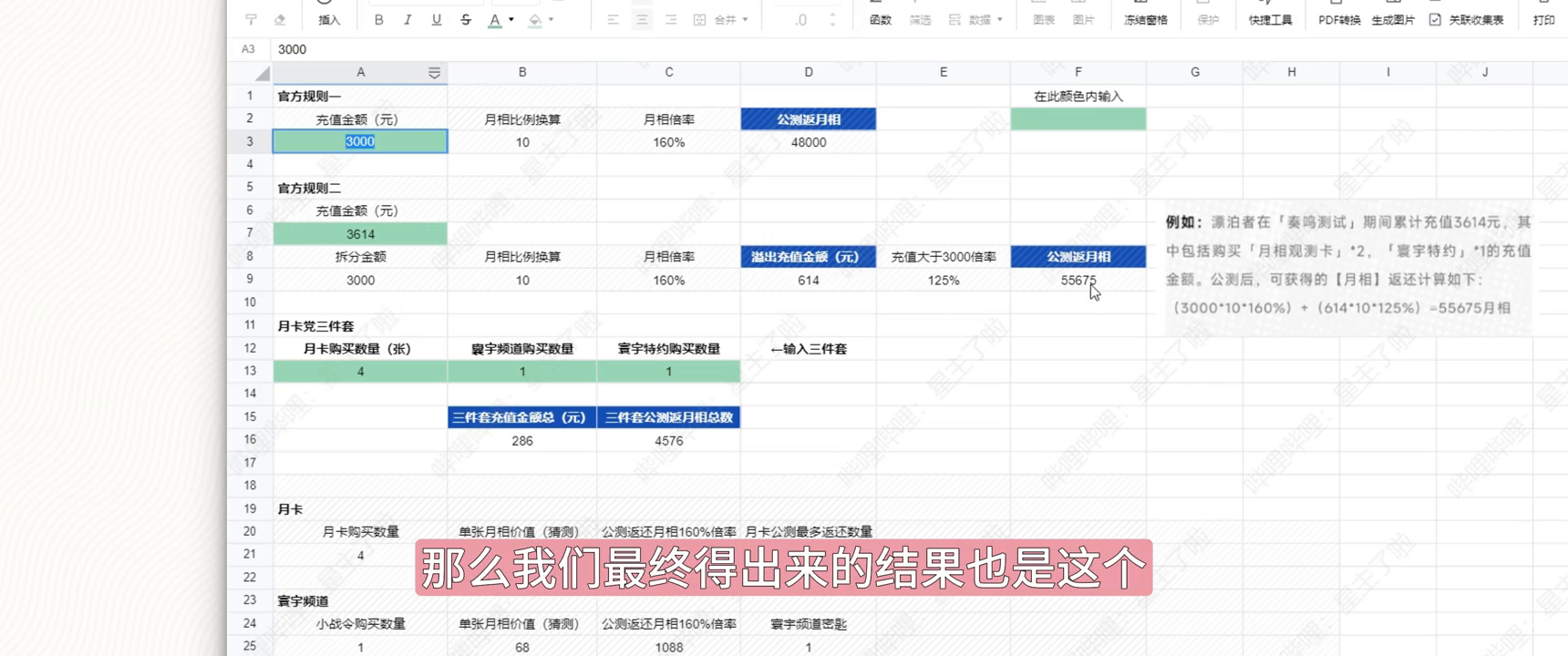Click the clear format eraser icon
This screenshot has height=656, width=1568.
tap(280, 19)
